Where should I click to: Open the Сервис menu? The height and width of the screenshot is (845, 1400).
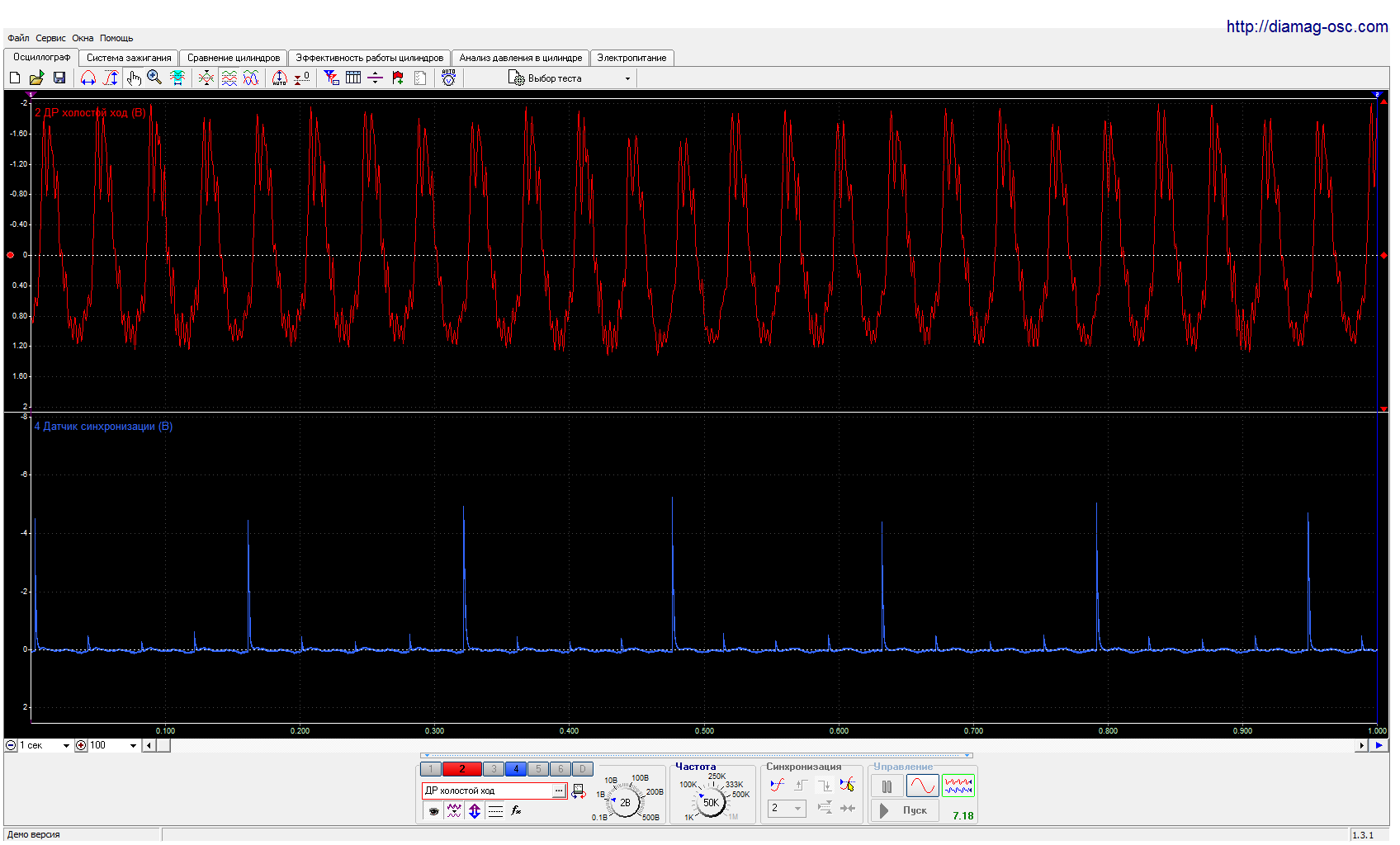click(50, 38)
